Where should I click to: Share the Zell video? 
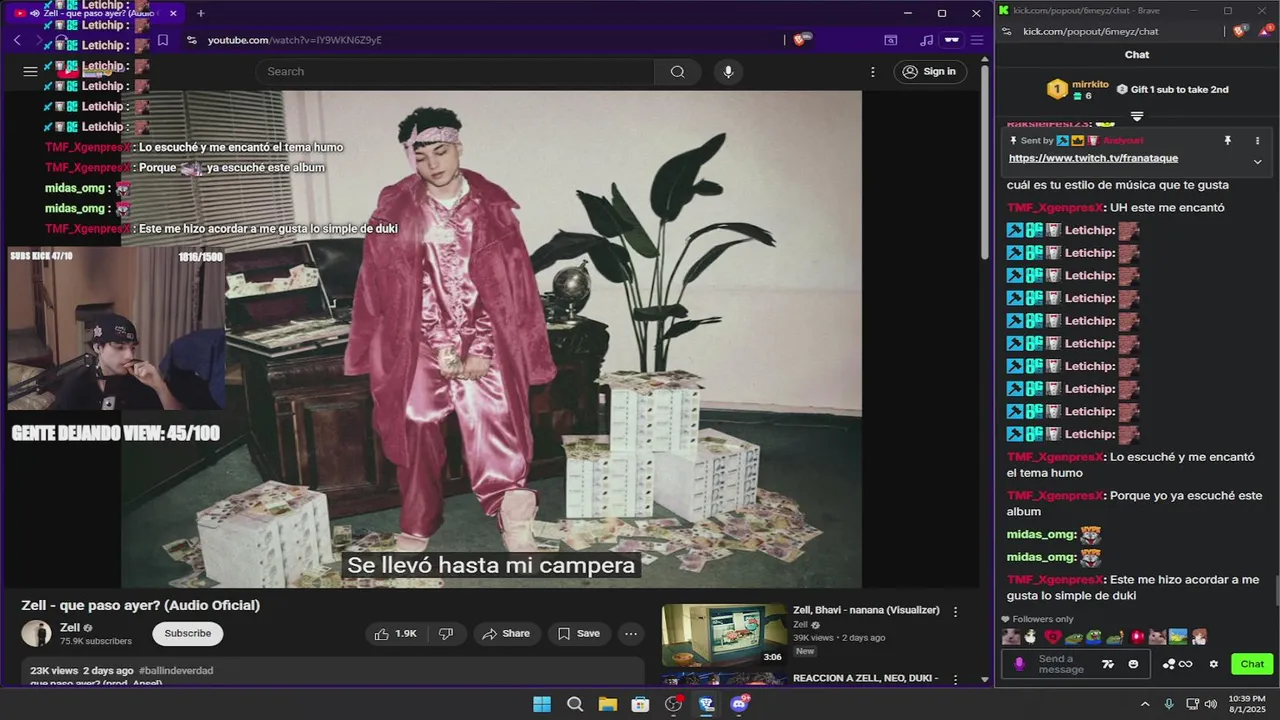[505, 633]
